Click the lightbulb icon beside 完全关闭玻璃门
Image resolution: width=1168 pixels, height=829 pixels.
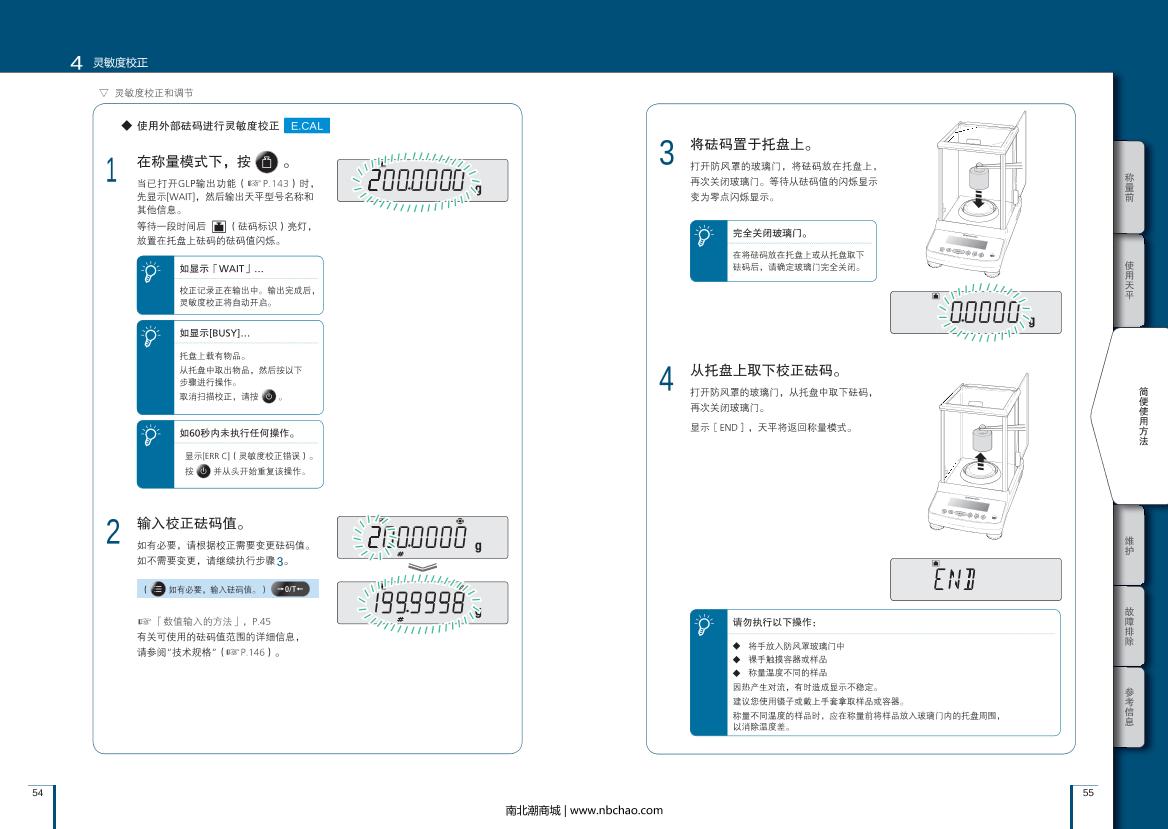pyautogui.click(x=707, y=236)
